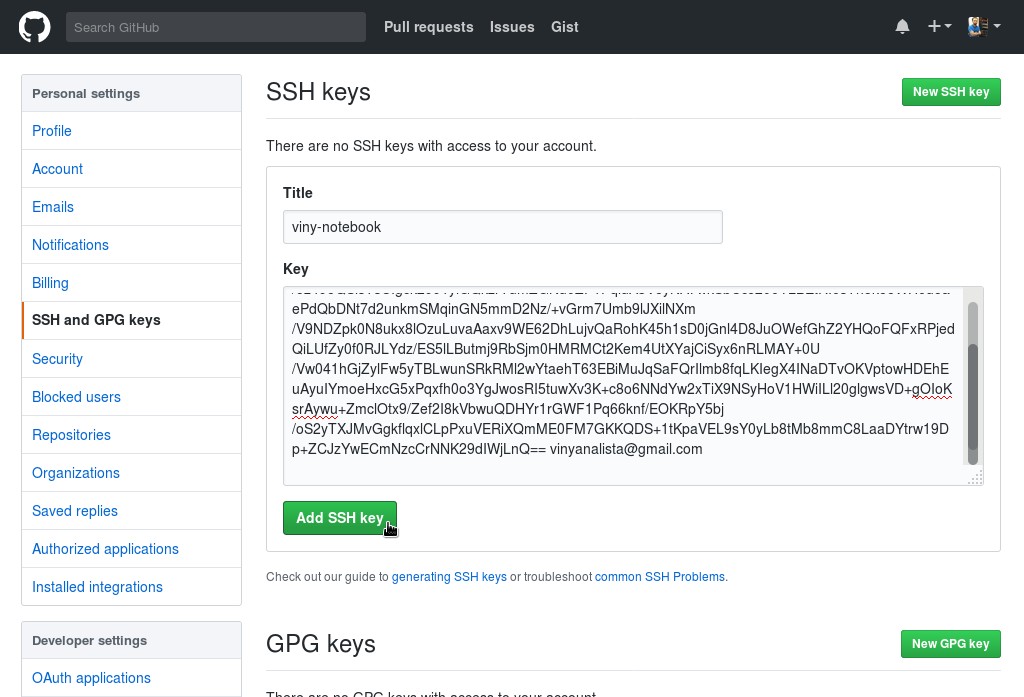Open Authorized applications settings
The width and height of the screenshot is (1024, 697).
pyautogui.click(x=105, y=549)
